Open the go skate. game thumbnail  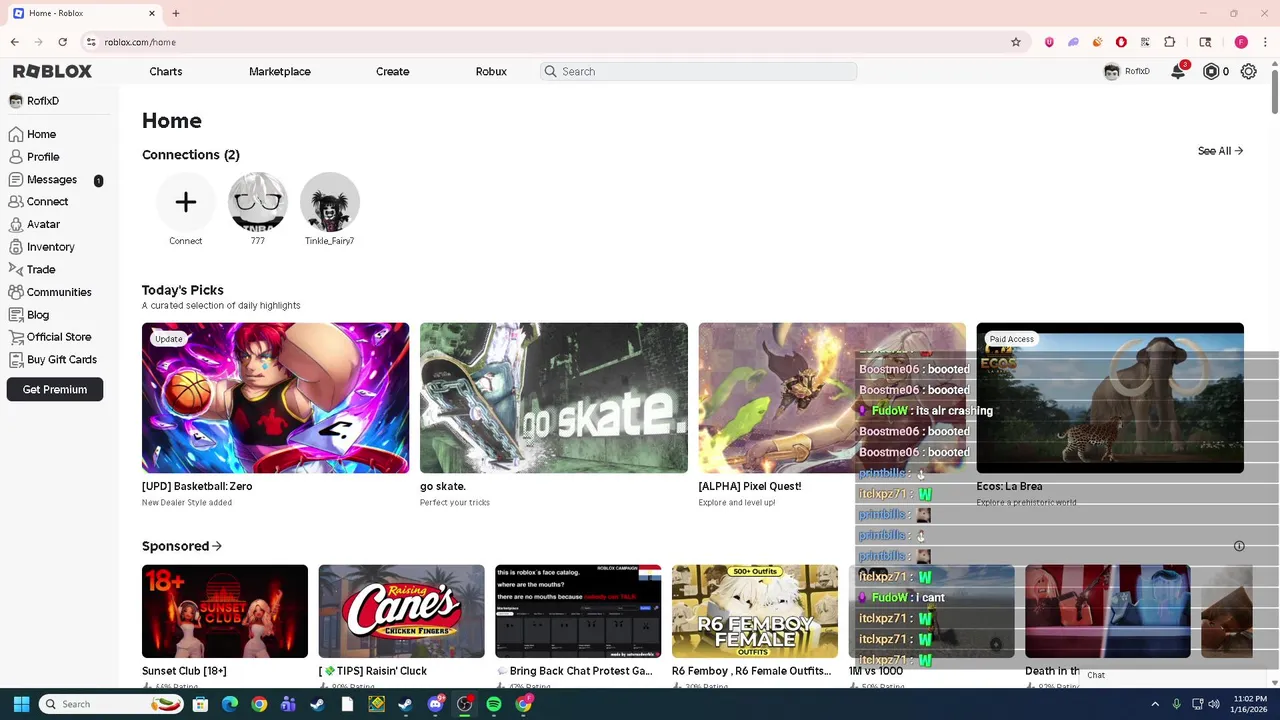point(554,397)
